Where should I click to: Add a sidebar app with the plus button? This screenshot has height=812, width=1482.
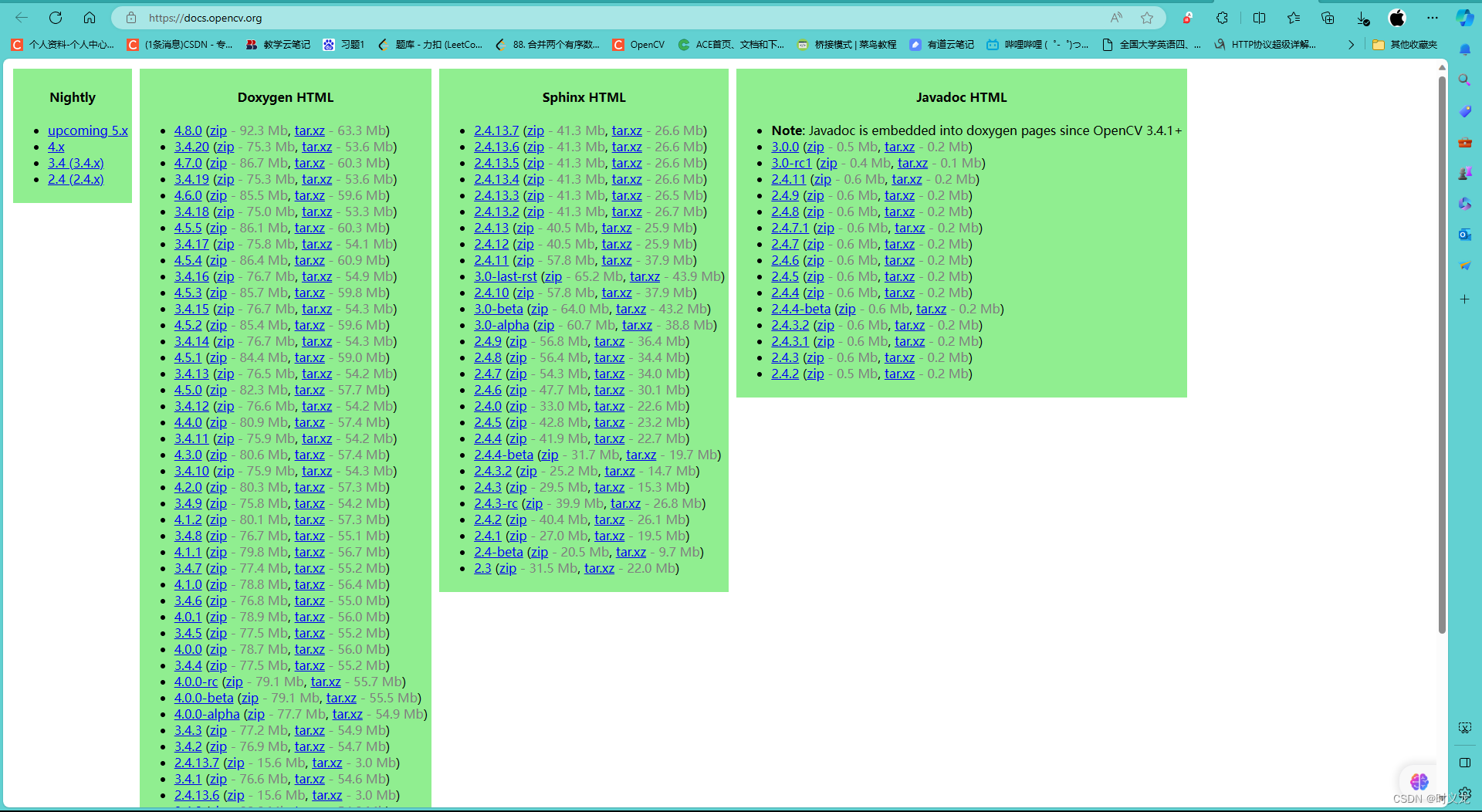tap(1465, 299)
